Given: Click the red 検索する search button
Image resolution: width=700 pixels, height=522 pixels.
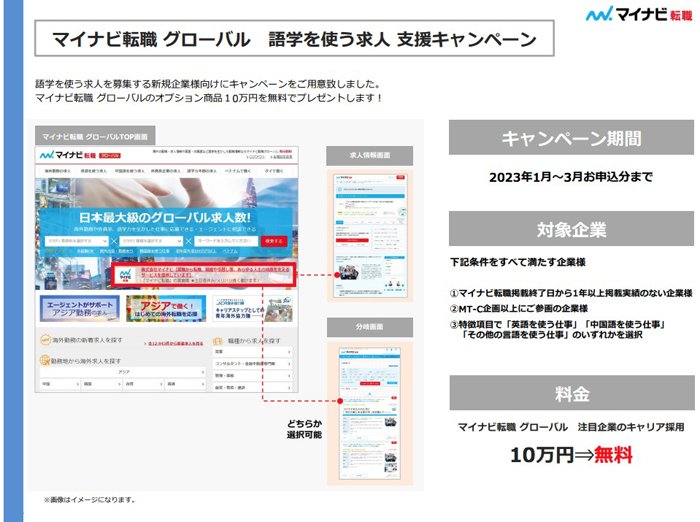Looking at the screenshot, I should coord(274,241).
